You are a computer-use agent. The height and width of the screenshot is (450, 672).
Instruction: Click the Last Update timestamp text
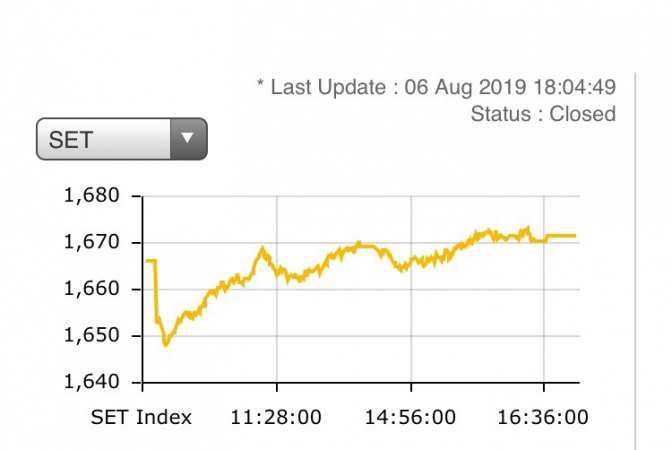436,87
